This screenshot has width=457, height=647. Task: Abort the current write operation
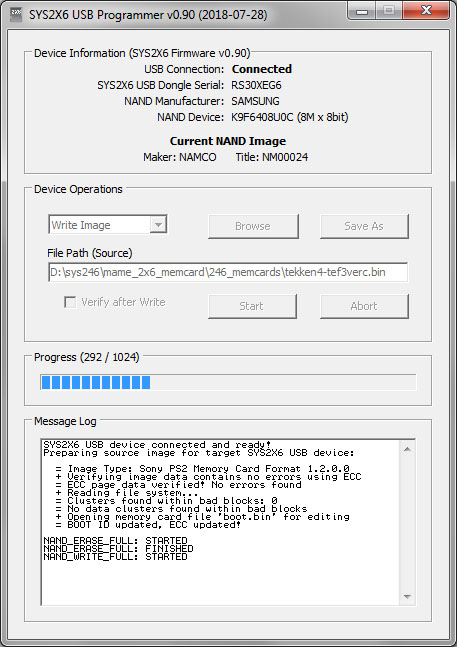click(364, 306)
